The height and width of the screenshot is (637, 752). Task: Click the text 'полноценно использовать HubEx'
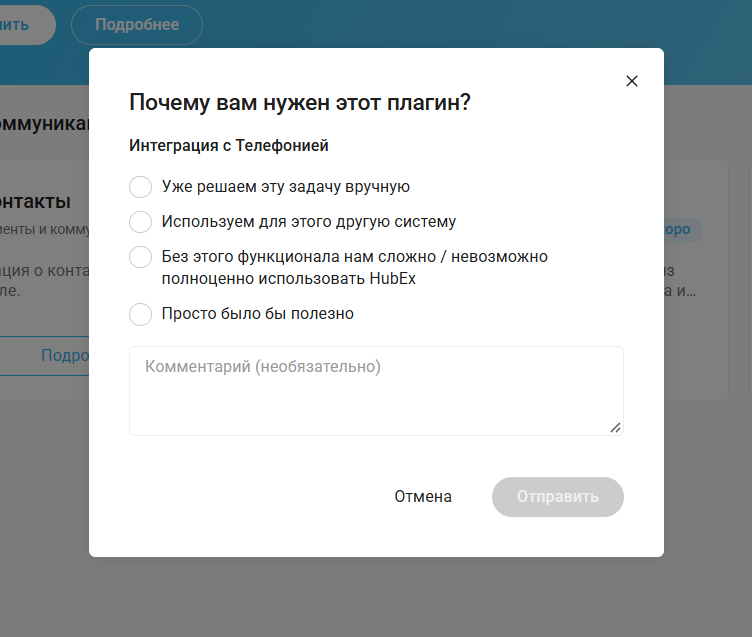(x=288, y=279)
